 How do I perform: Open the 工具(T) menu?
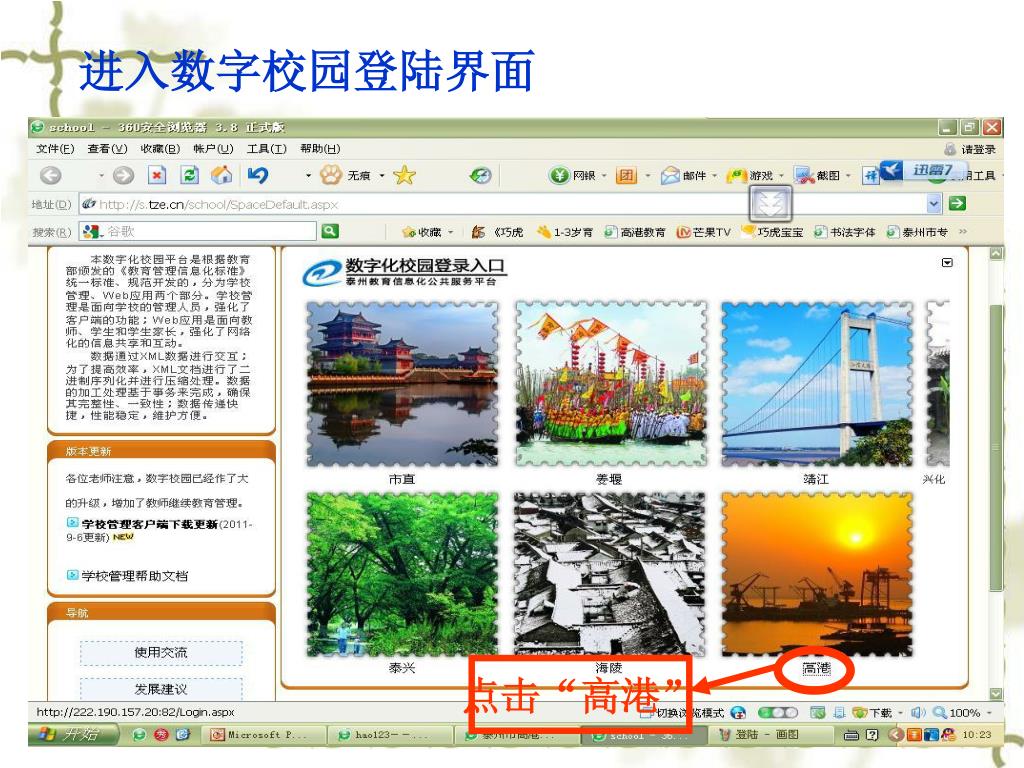click(266, 149)
